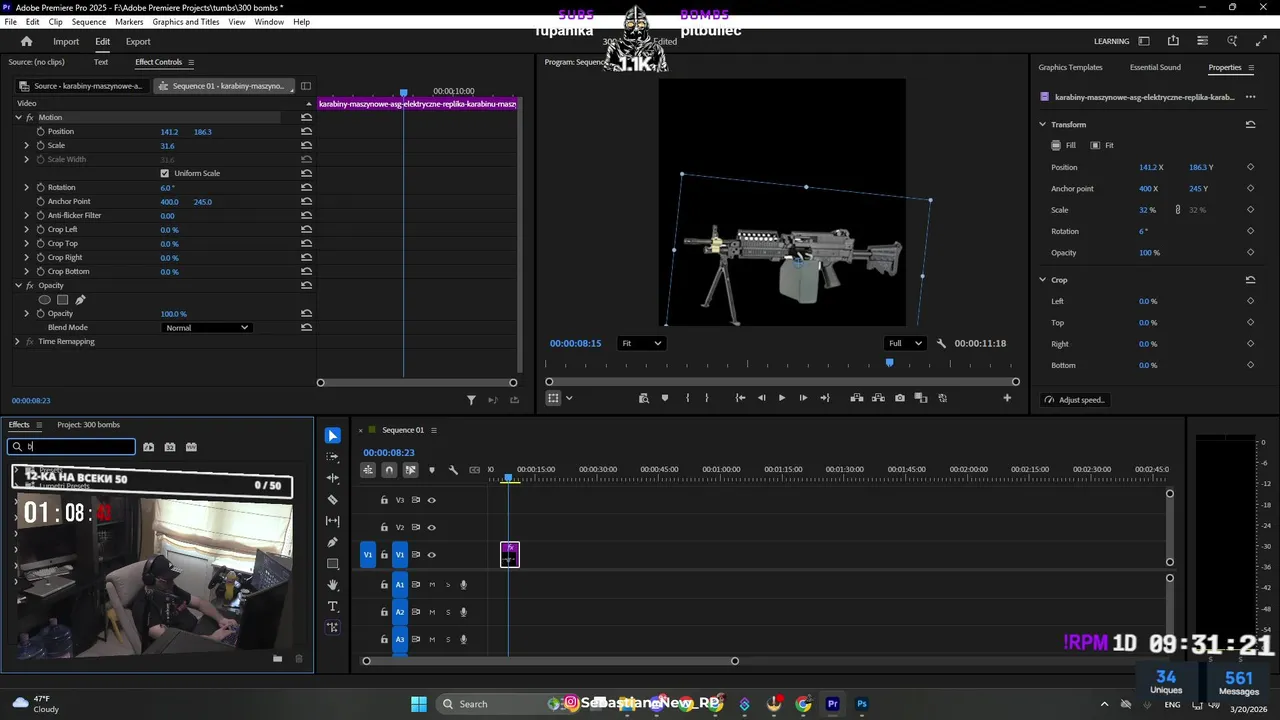Select the Hand tool in the tools panel
Screen dimensions: 1280x720
(333, 585)
